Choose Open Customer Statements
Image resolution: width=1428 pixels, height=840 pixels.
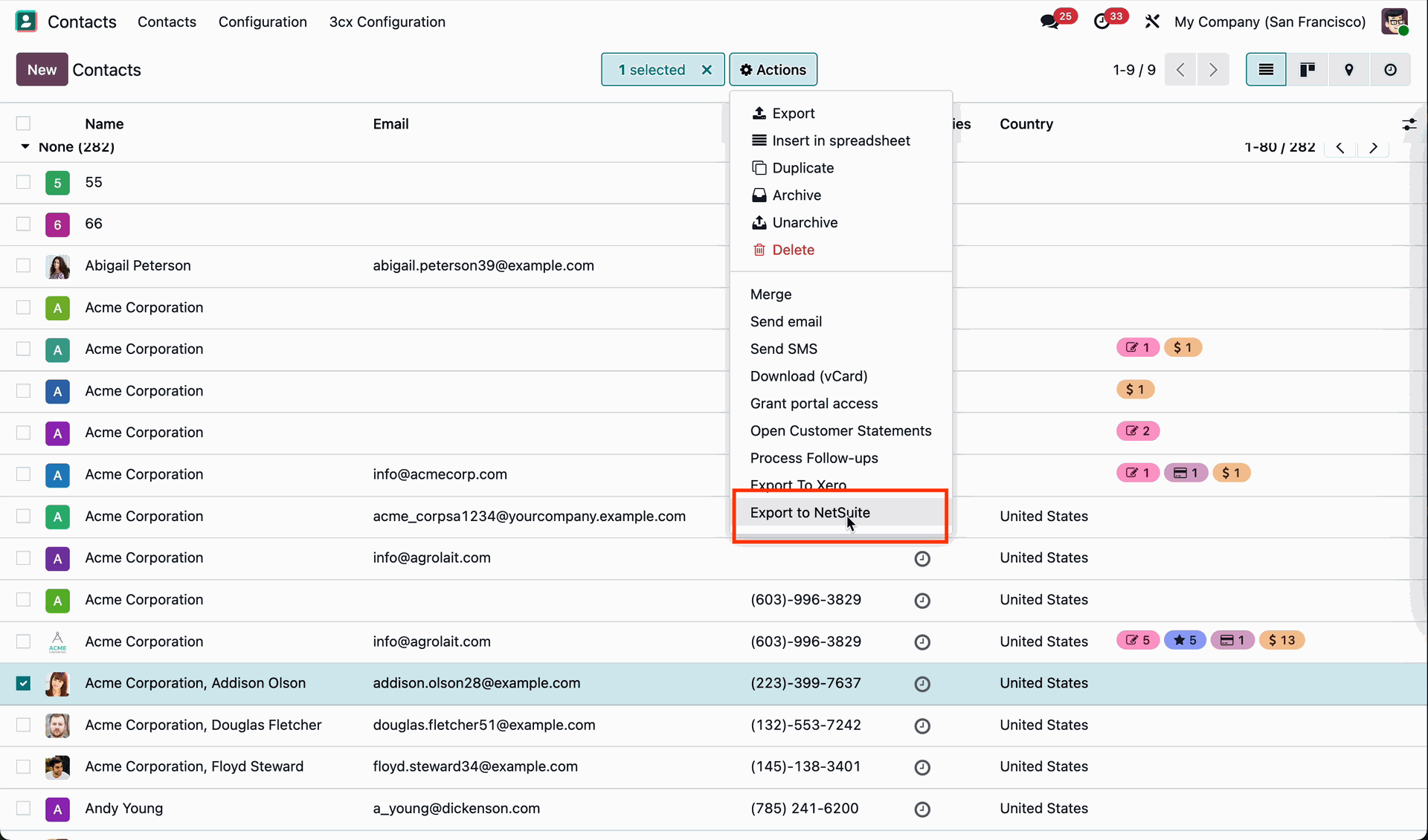pyautogui.click(x=841, y=431)
